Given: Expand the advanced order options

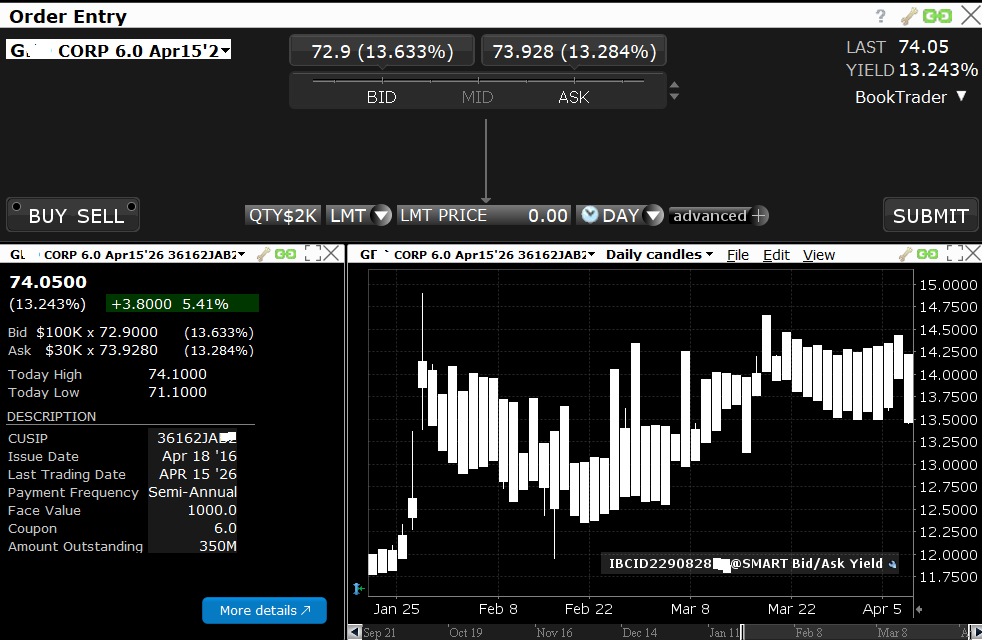Looking at the screenshot, I should 718,216.
